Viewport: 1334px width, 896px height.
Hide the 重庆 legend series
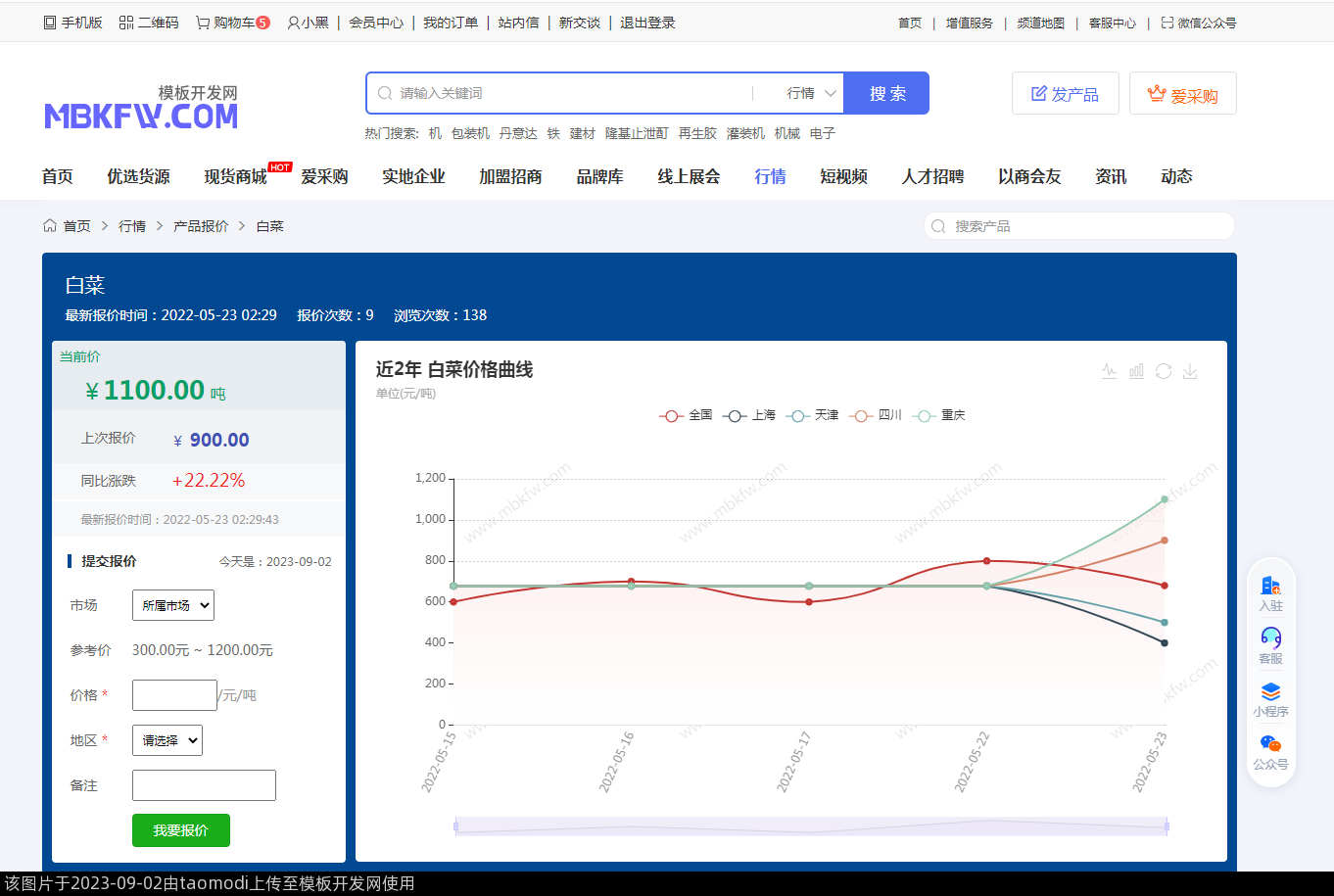938,415
